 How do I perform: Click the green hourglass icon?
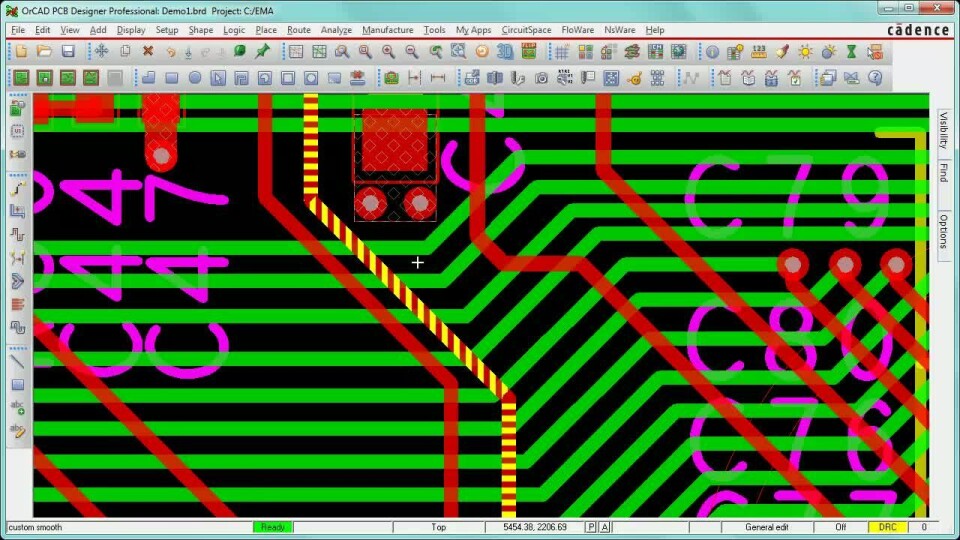851,52
